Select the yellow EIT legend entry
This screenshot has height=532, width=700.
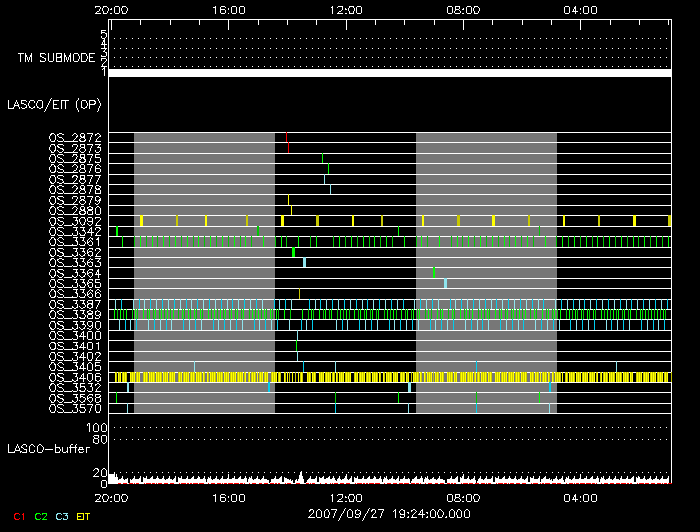point(83,516)
